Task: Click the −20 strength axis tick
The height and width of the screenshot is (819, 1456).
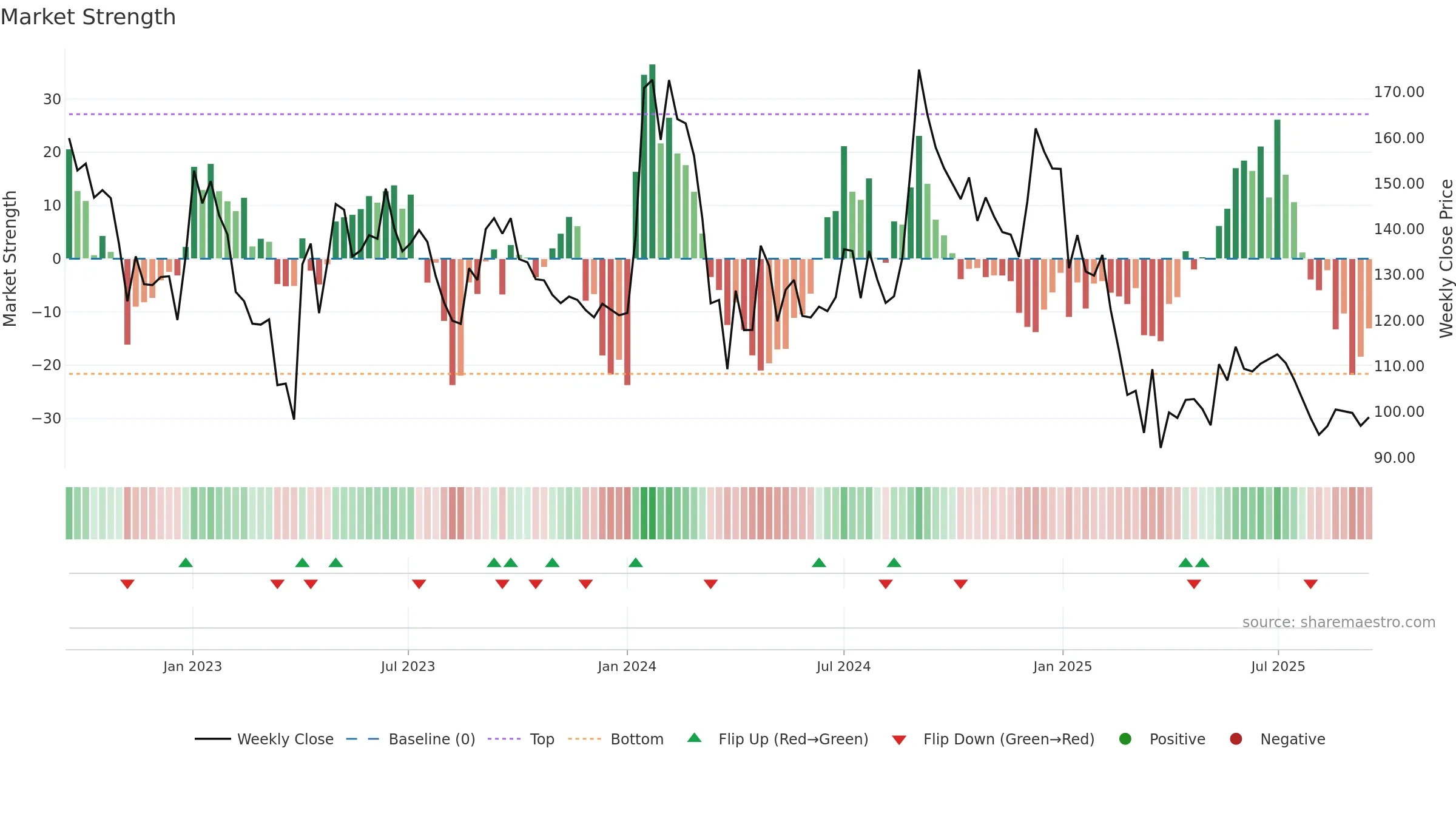Action: pyautogui.click(x=47, y=365)
